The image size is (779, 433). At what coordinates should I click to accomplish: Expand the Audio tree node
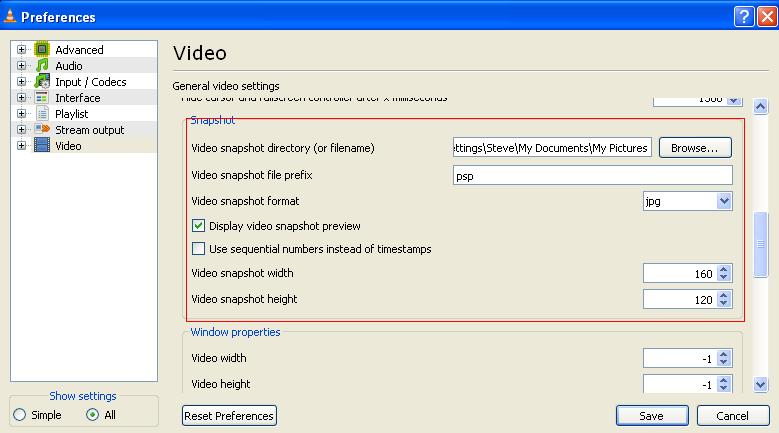21,66
